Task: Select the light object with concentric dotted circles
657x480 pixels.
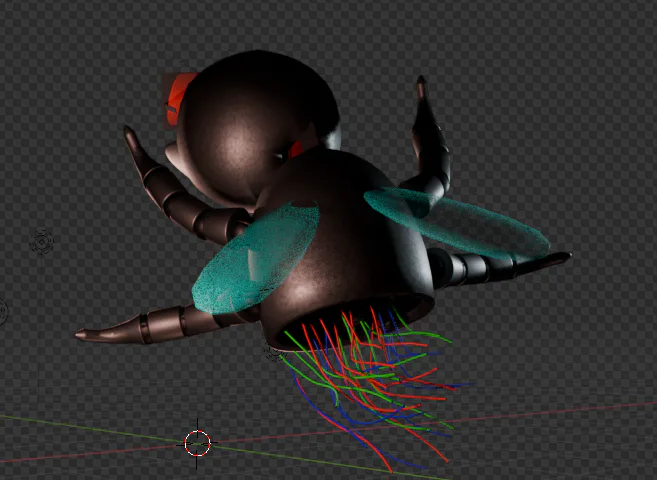Action: pos(42,242)
